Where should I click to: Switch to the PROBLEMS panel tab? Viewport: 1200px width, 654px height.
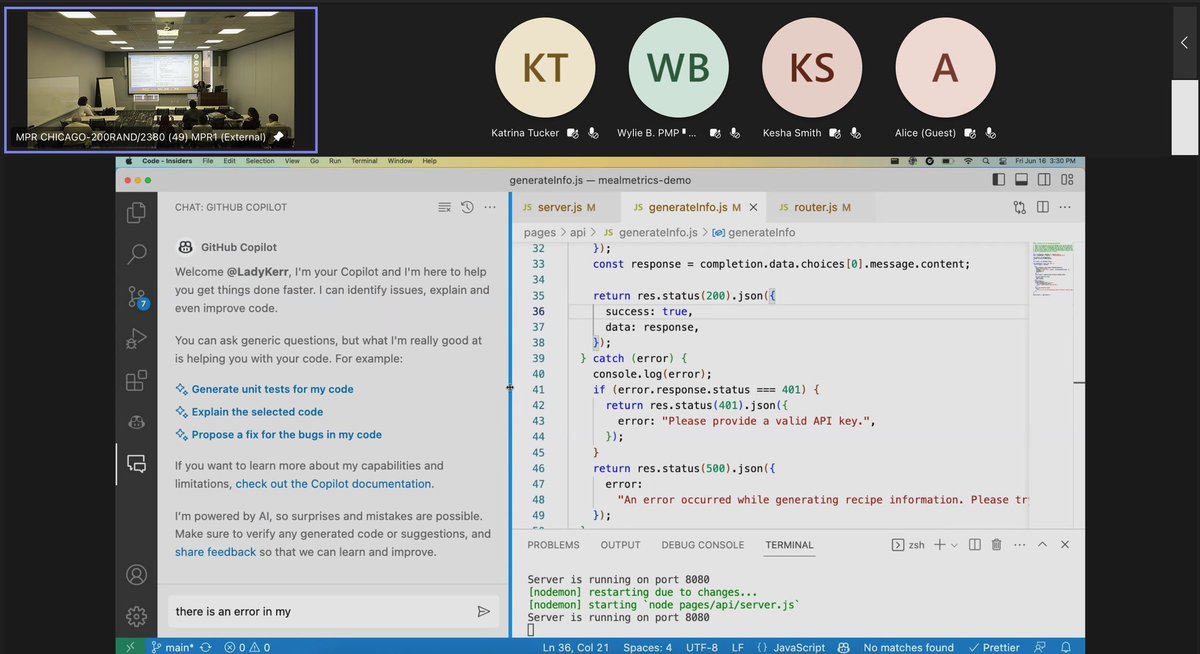[553, 545]
